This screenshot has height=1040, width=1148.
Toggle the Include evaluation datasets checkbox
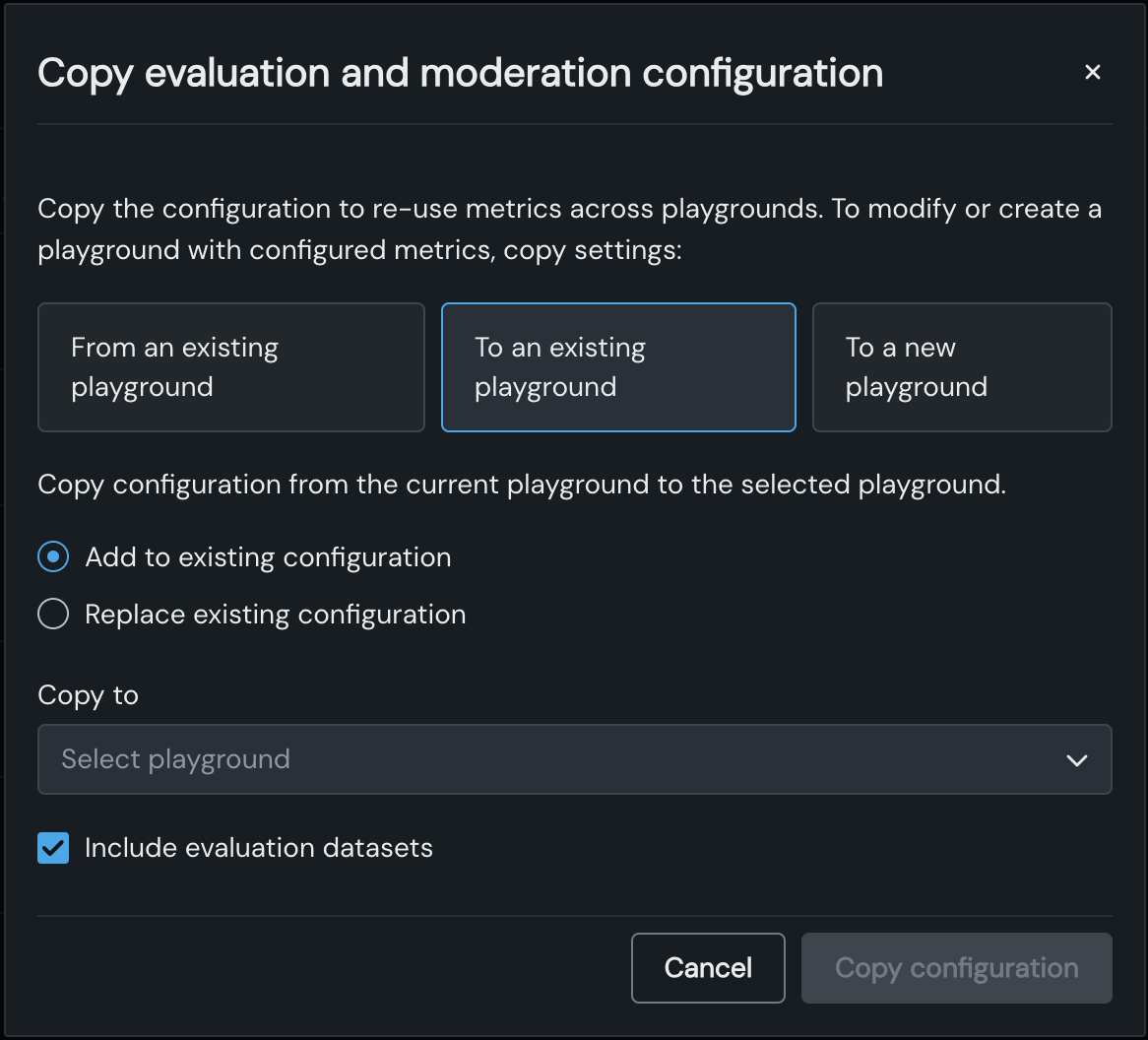[x=53, y=848]
